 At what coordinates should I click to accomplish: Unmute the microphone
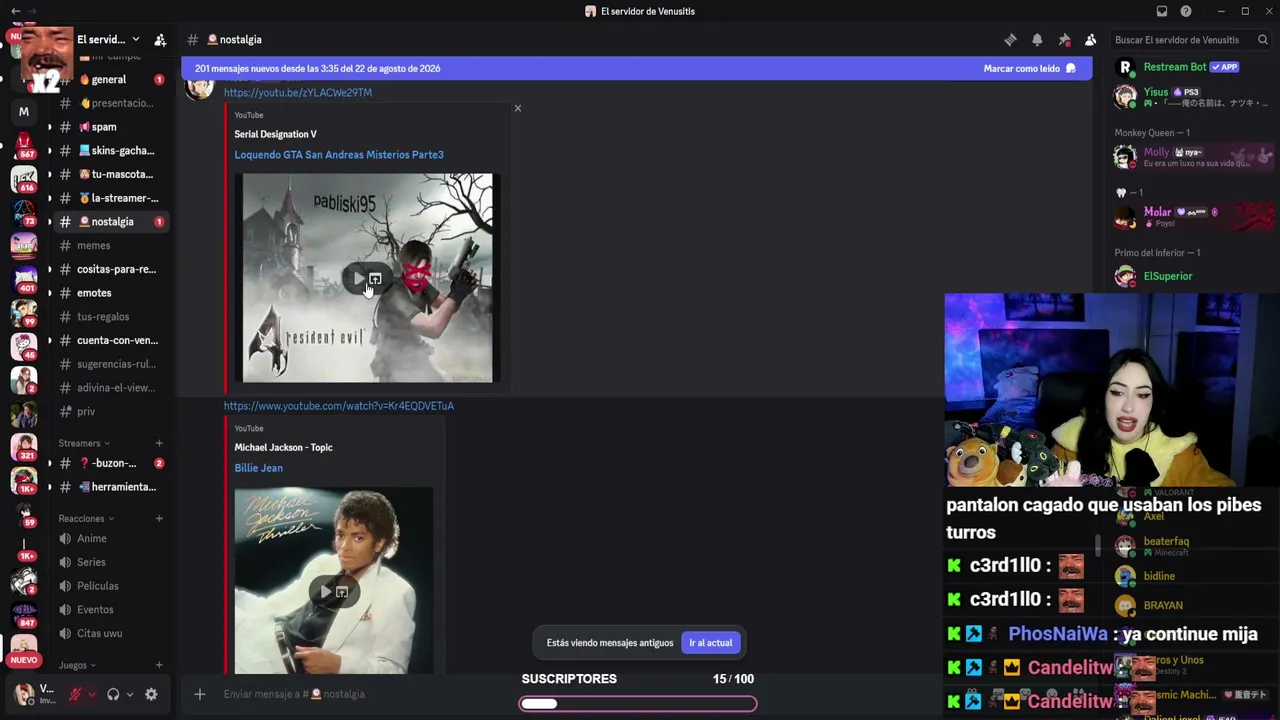pyautogui.click(x=75, y=694)
